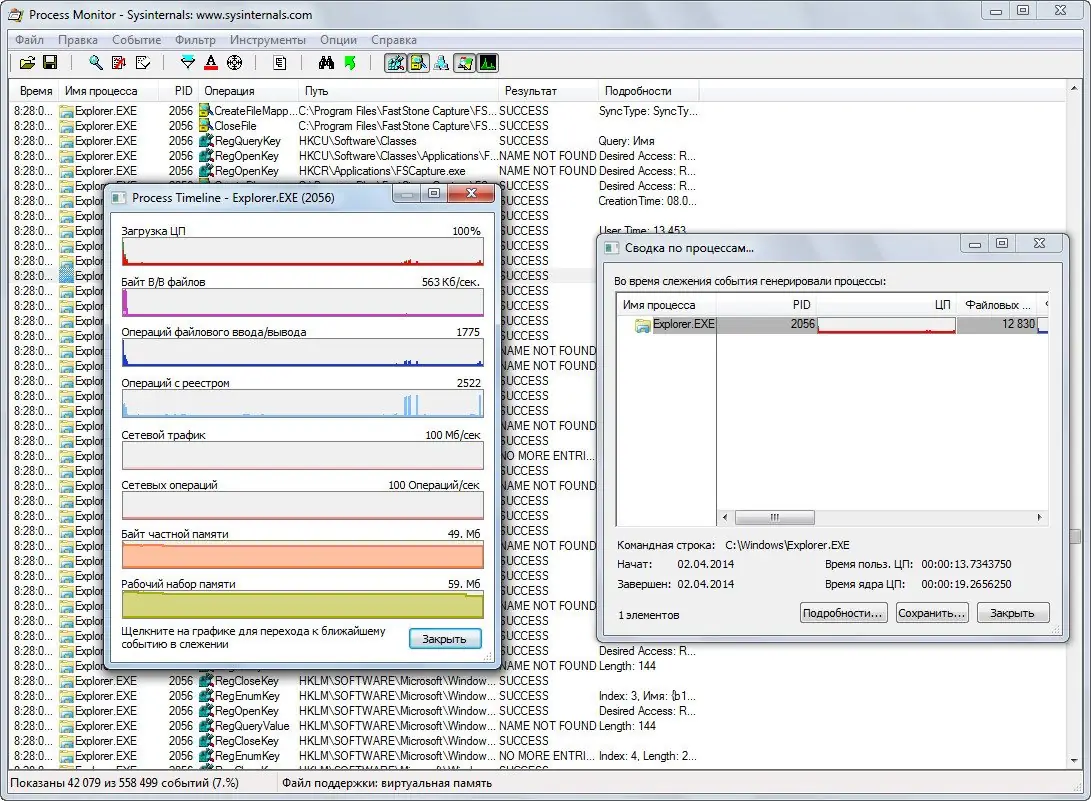
Task: Open the Инструменты menu
Action: pyautogui.click(x=267, y=40)
